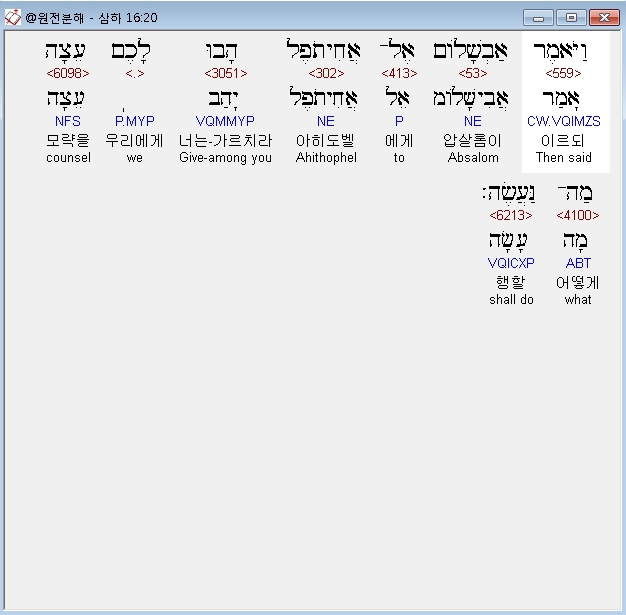Minimize the 원전분해 window
Screen dimensions: 626x615
coord(538,18)
